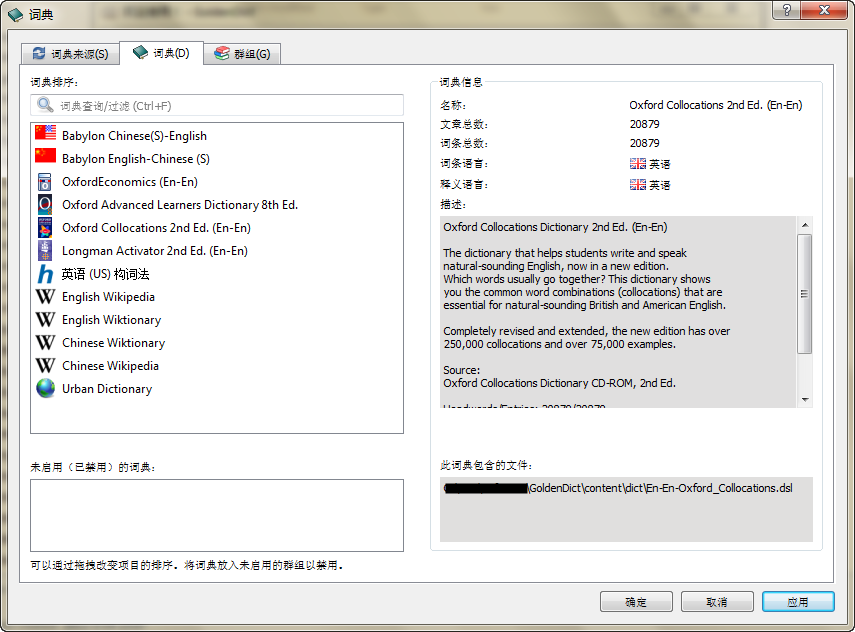Screen dimensions: 855x632
Task: Close the 词典 dialog window
Action: click(x=824, y=10)
